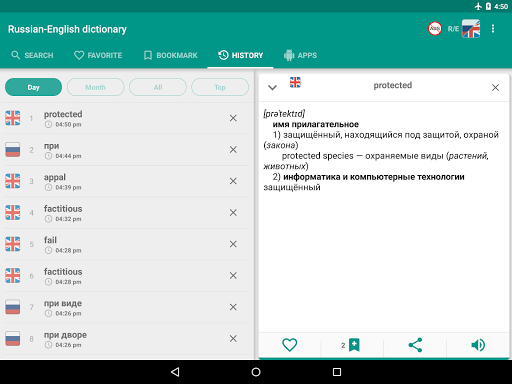Add 'protected' to favorites with the heart icon
The height and width of the screenshot is (384, 512).
point(289,345)
